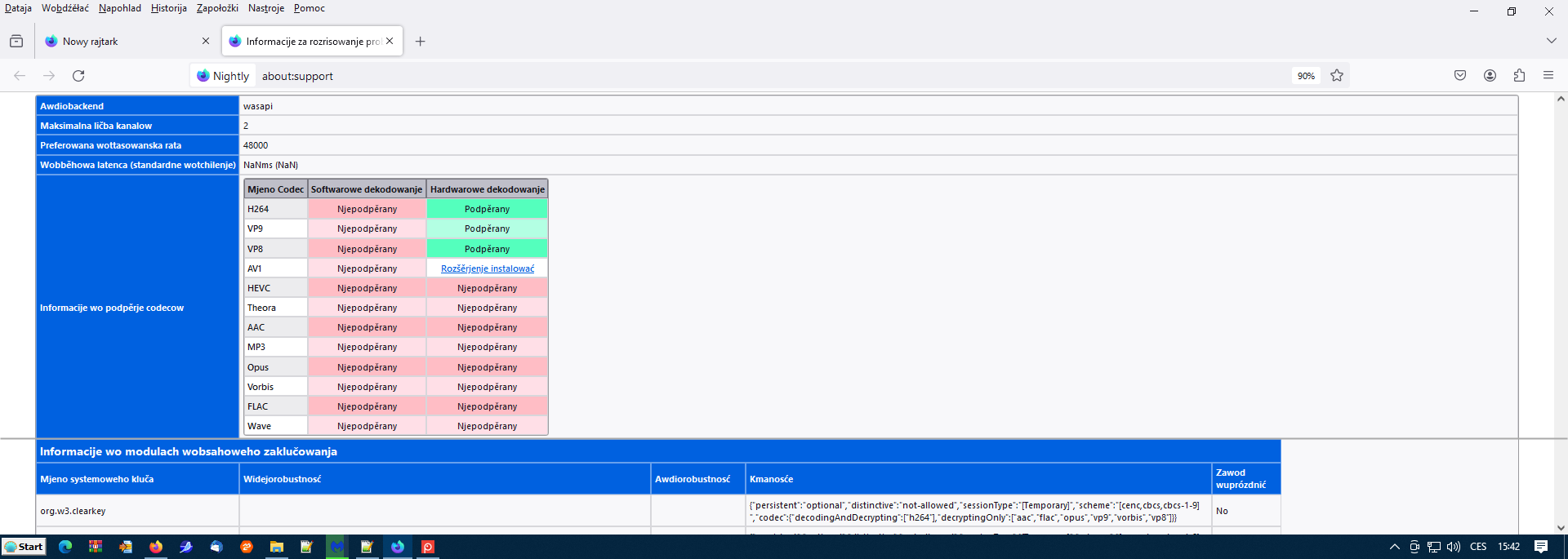The height and width of the screenshot is (559, 1568).
Task: Open the Extensions puzzle icon
Action: coord(1519,76)
